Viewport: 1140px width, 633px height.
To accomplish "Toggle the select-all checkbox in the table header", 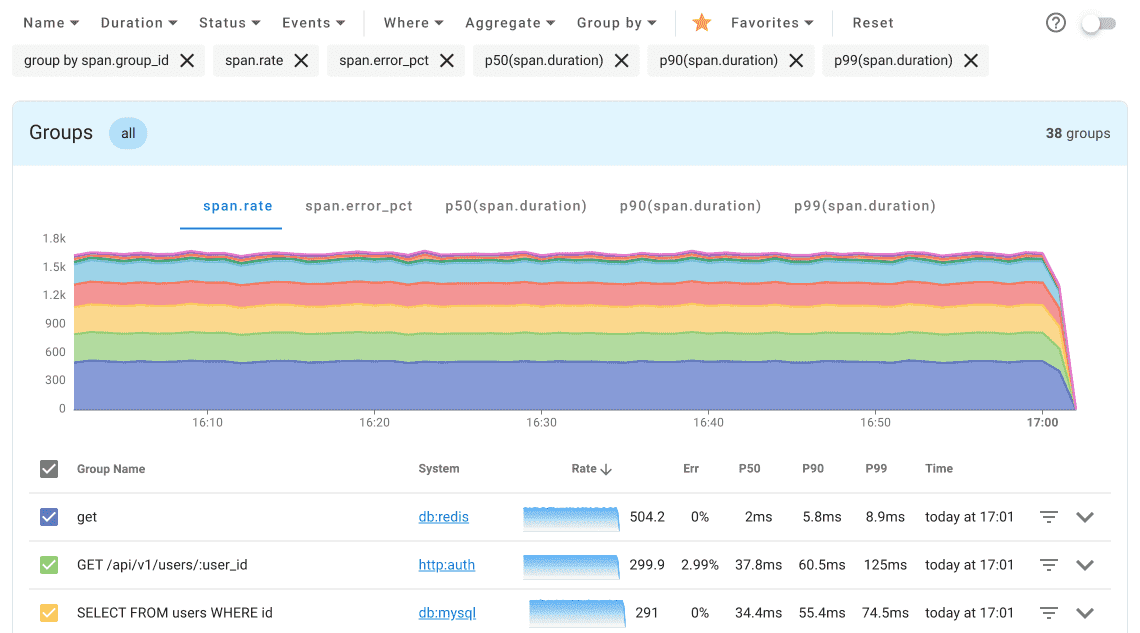I will coord(48,468).
